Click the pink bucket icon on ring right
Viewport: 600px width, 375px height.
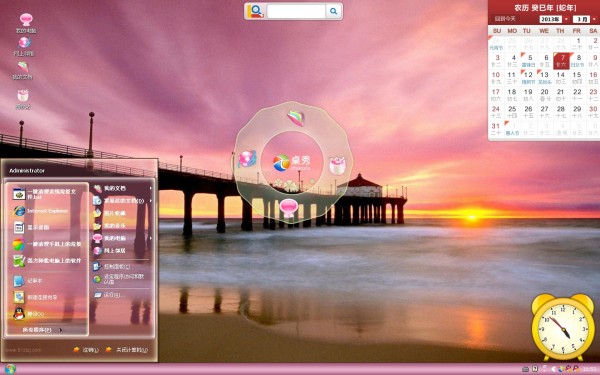pyautogui.click(x=338, y=165)
